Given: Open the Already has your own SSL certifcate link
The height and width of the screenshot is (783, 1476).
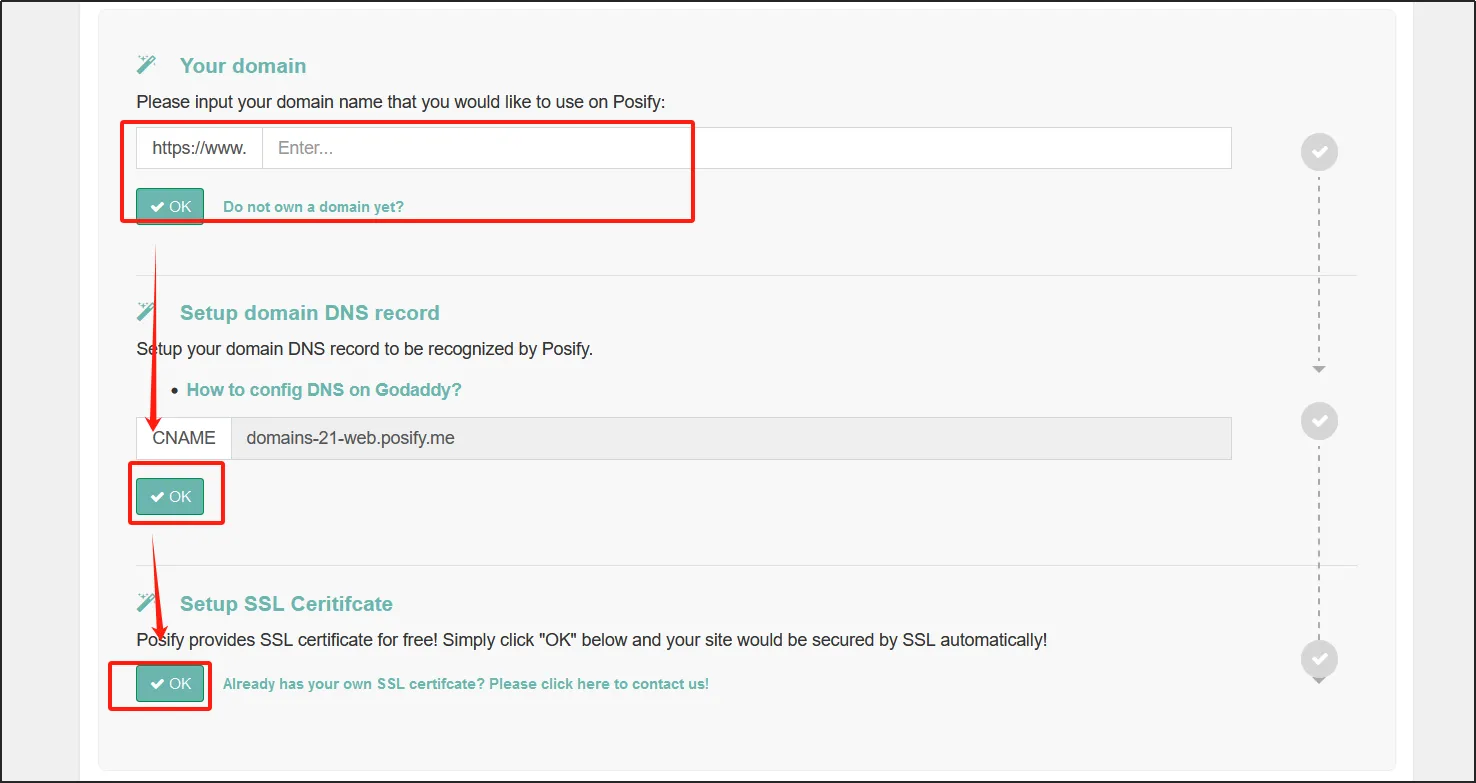Looking at the screenshot, I should click(x=465, y=684).
